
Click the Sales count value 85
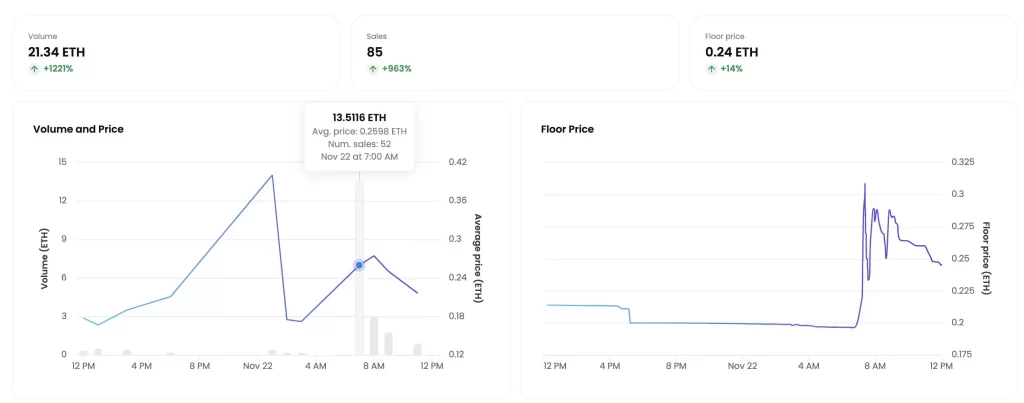pos(375,52)
